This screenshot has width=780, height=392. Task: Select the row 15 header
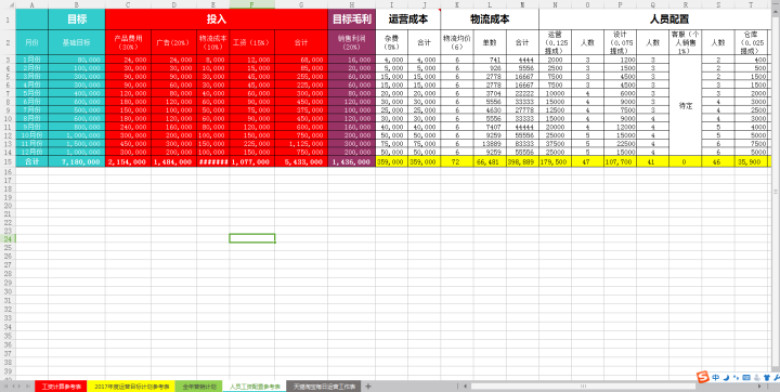tap(7, 162)
